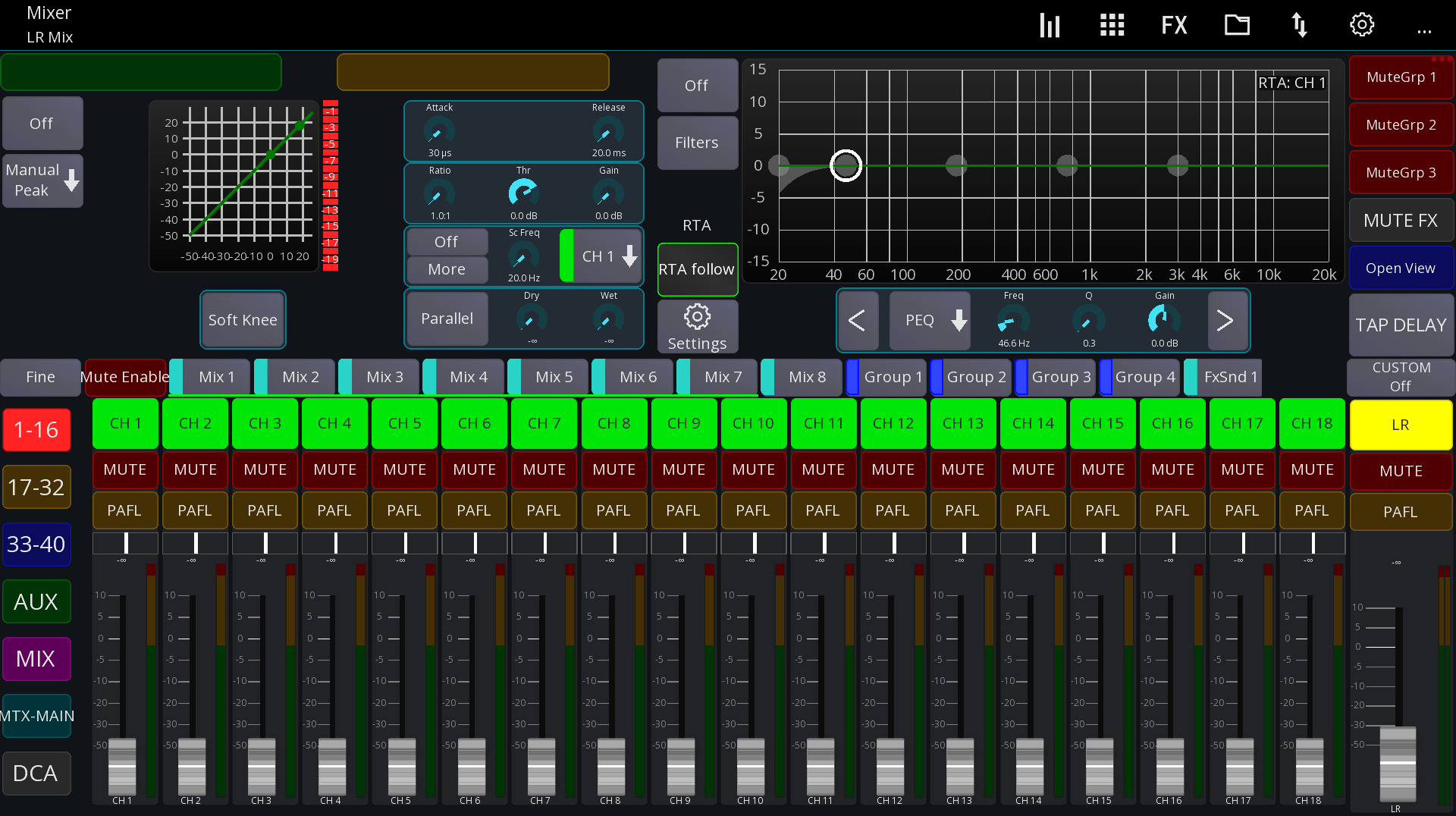Click the CH 8 pan slider

click(613, 543)
